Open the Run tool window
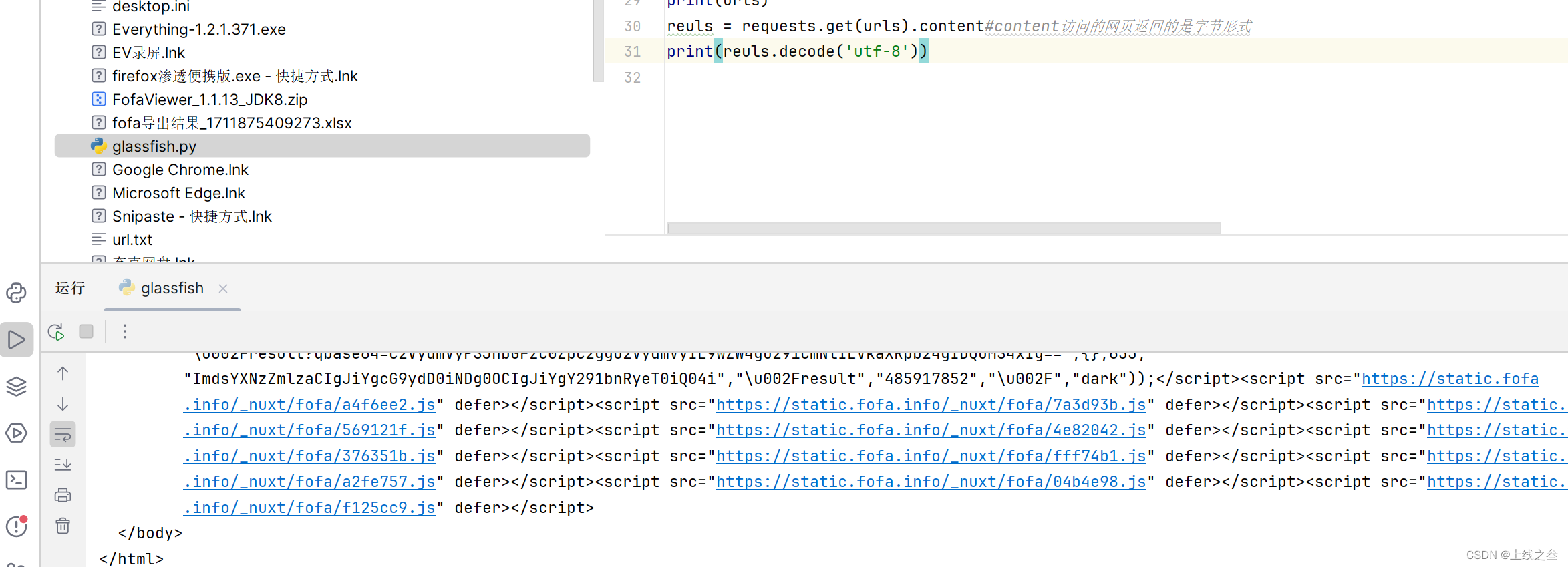Screen dimensions: 1568x567 tap(16, 340)
